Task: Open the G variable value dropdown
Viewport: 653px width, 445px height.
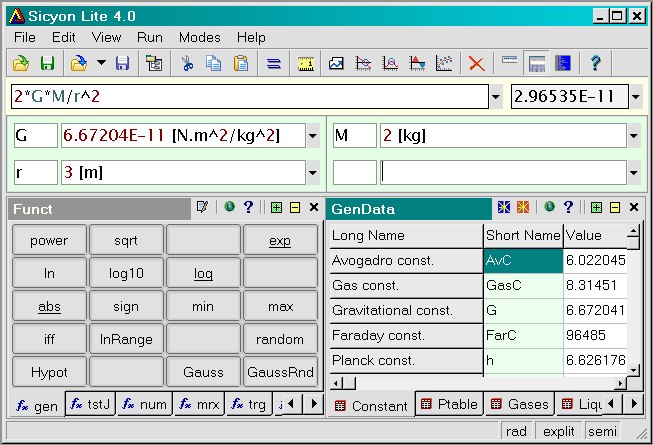Action: pyautogui.click(x=313, y=136)
